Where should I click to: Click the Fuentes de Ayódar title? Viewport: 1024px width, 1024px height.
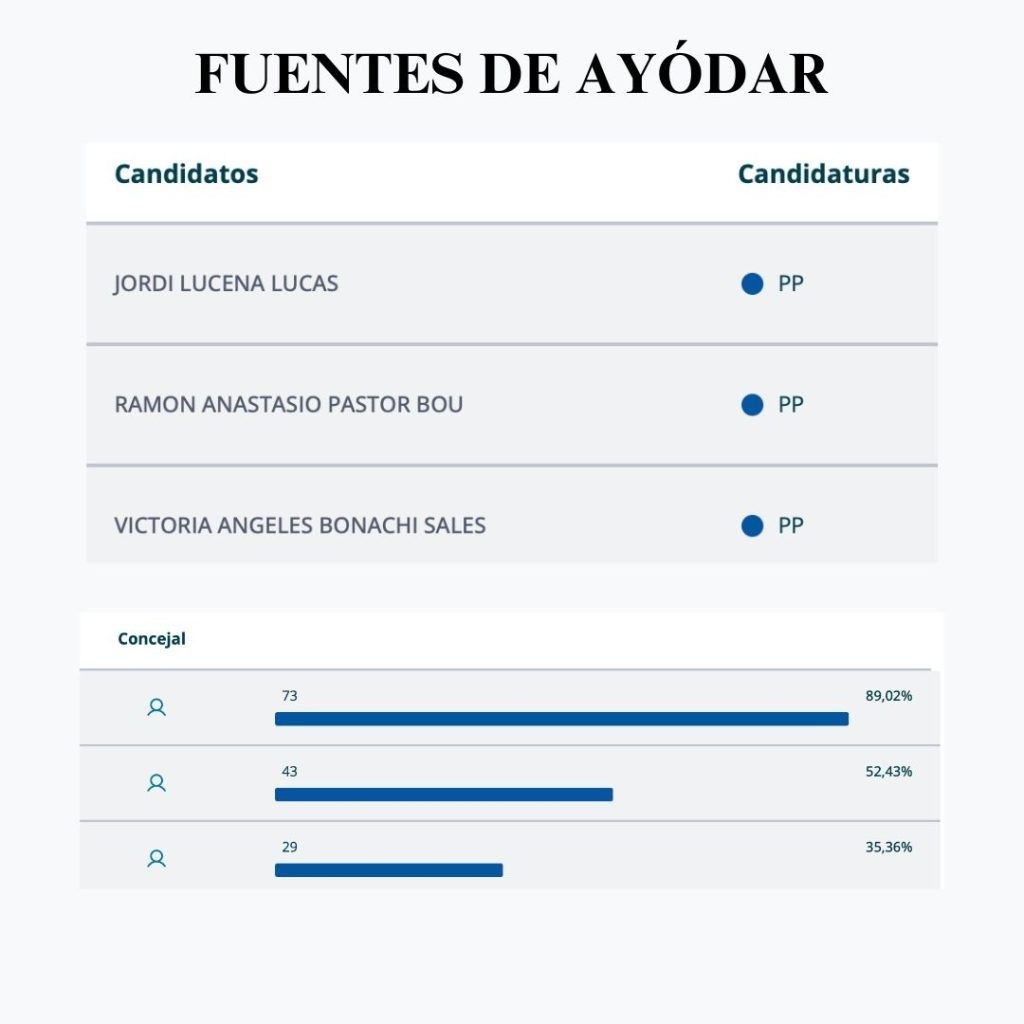point(511,75)
